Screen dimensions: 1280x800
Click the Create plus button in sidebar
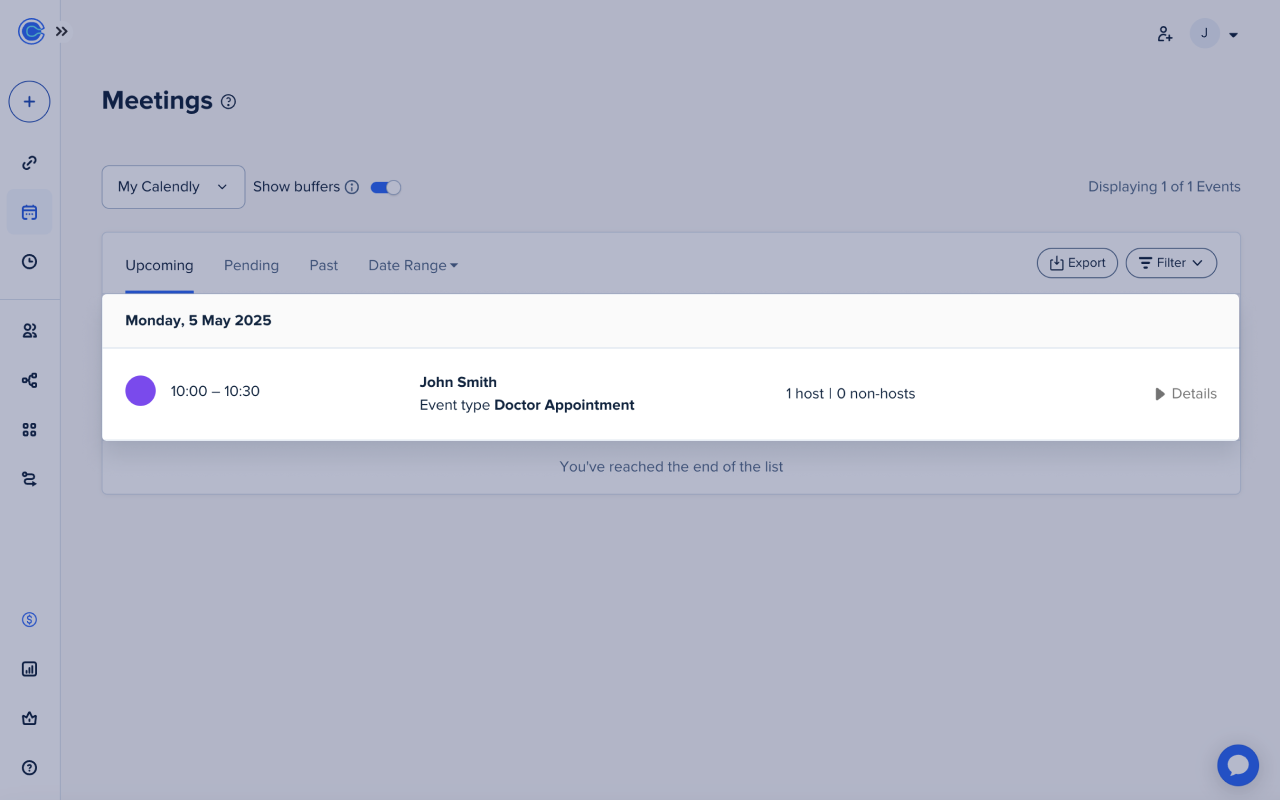(x=29, y=101)
